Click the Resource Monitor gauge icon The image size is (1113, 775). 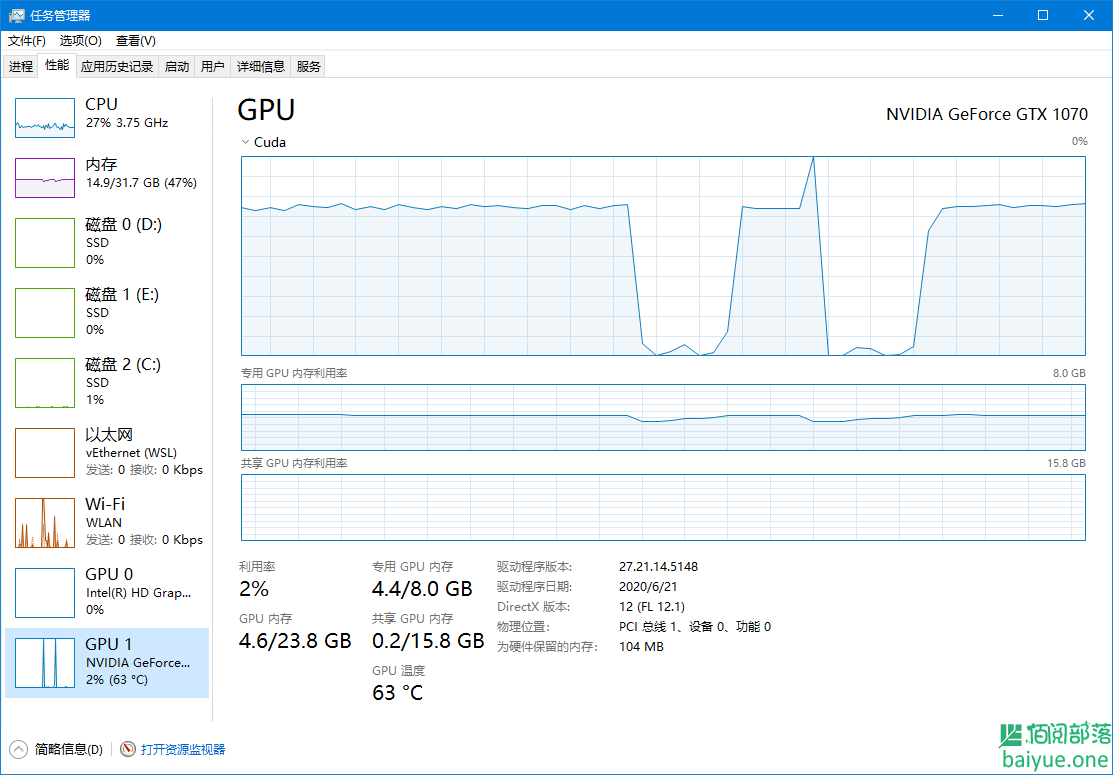click(x=128, y=749)
